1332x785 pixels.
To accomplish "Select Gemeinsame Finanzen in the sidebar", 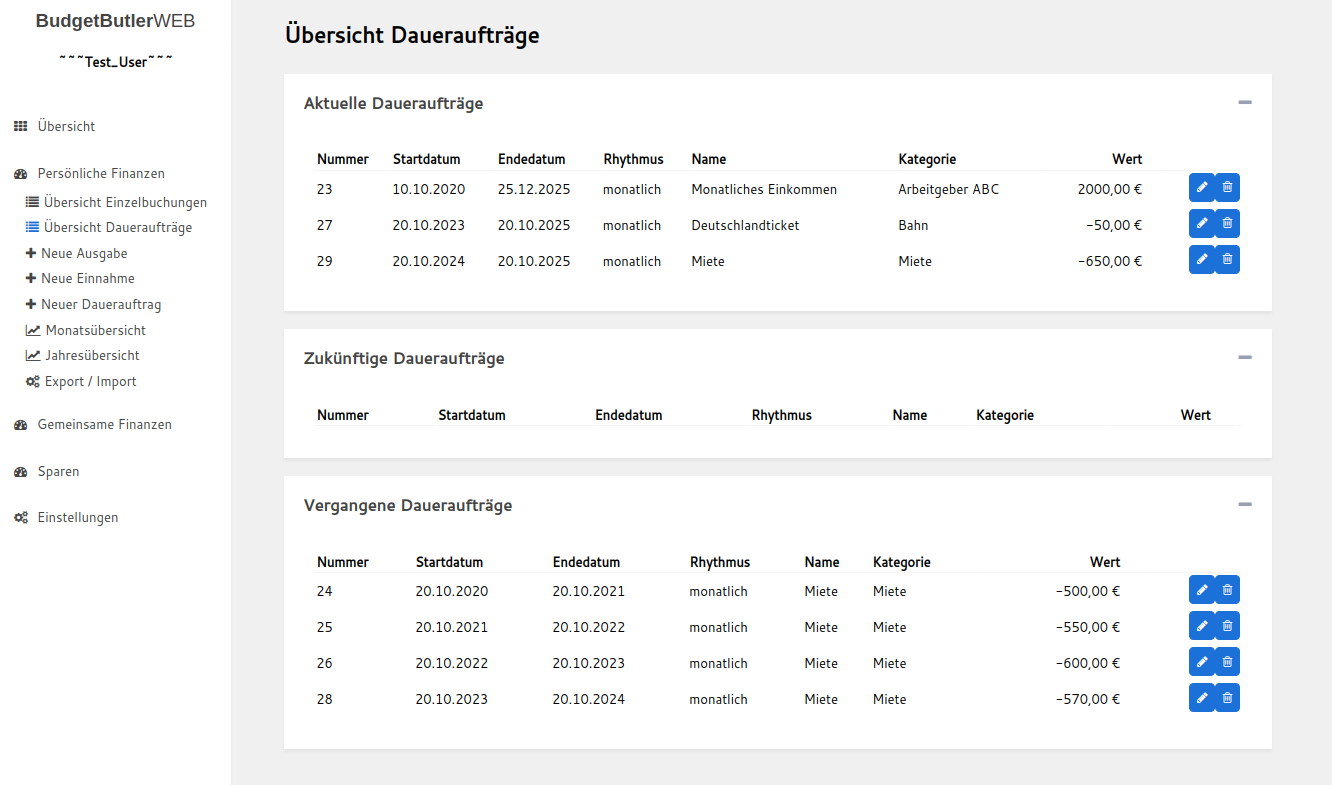I will tap(104, 424).
